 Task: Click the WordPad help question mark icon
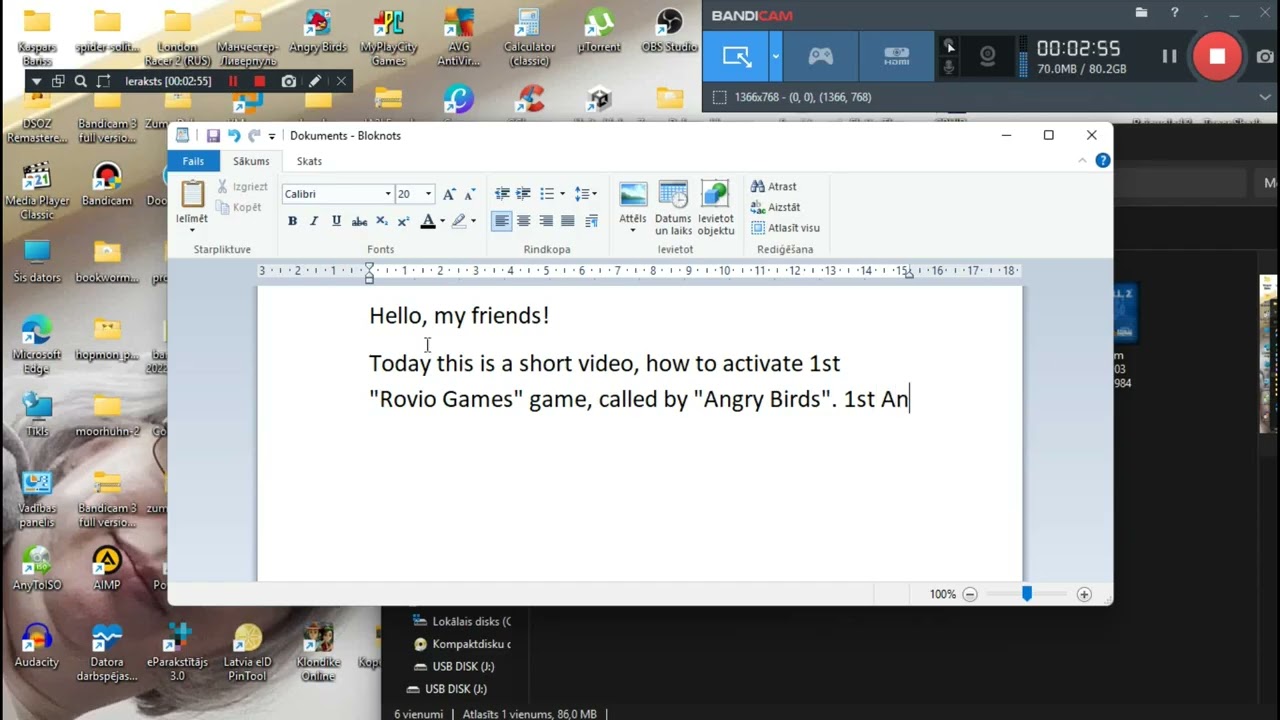click(1102, 160)
